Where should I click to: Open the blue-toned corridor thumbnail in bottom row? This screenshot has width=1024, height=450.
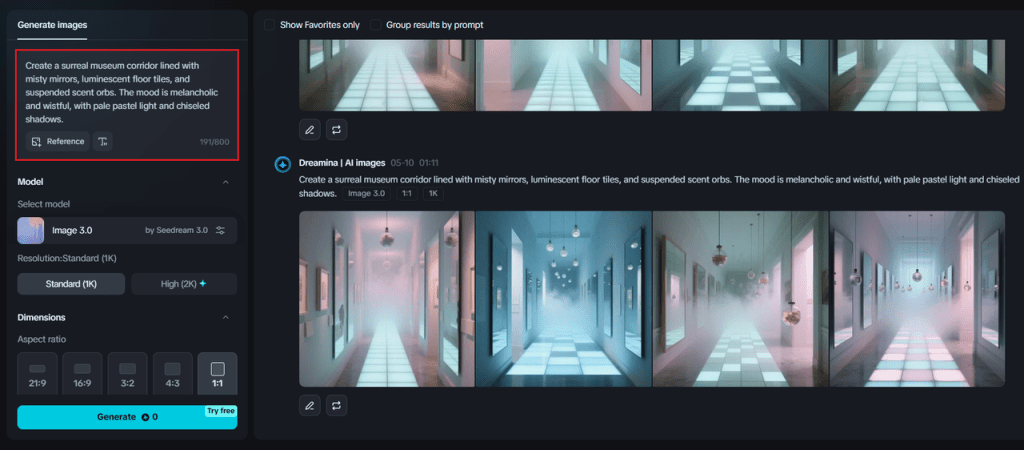pos(563,298)
